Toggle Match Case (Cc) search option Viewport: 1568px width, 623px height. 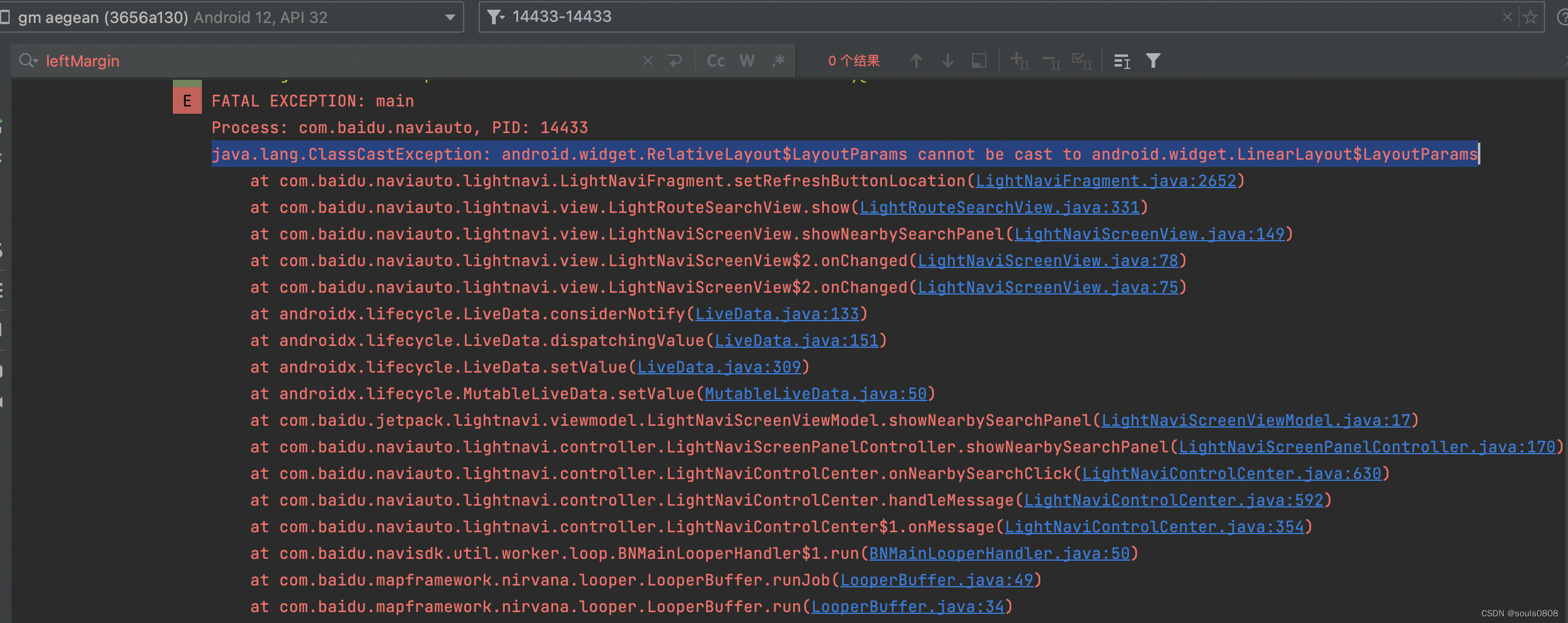[715, 61]
